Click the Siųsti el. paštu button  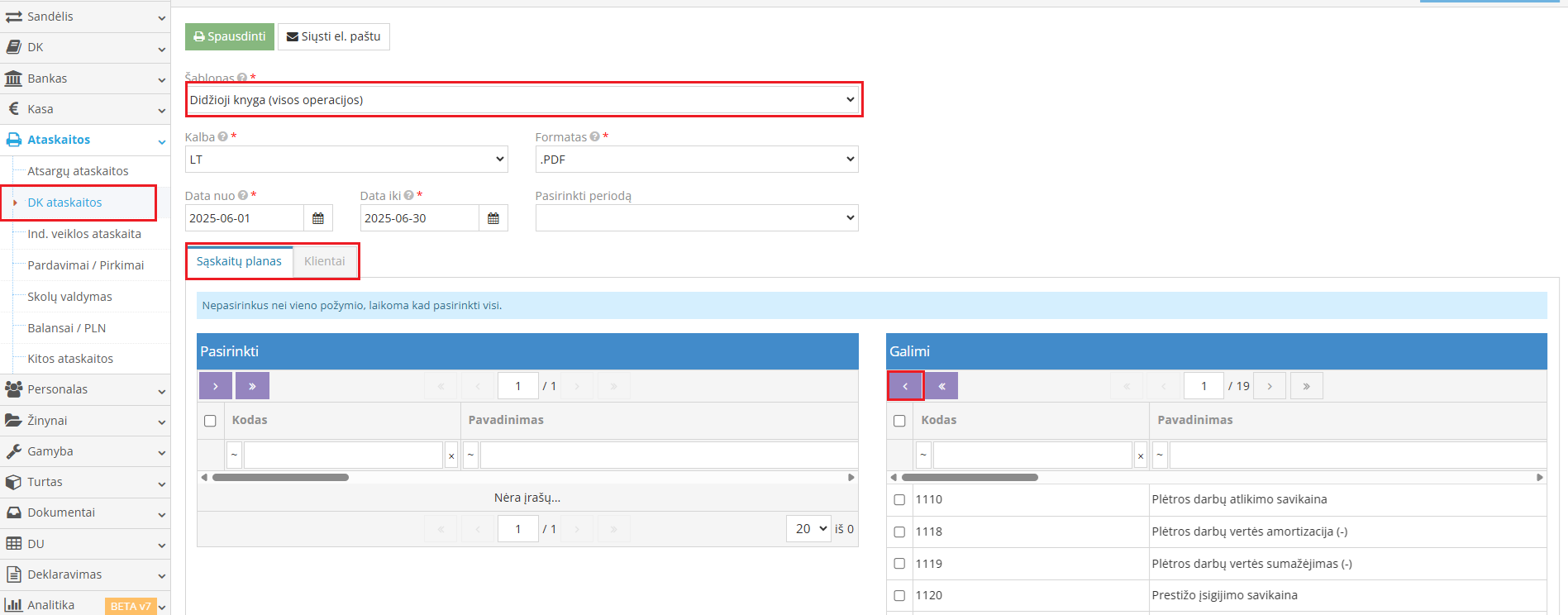click(333, 36)
